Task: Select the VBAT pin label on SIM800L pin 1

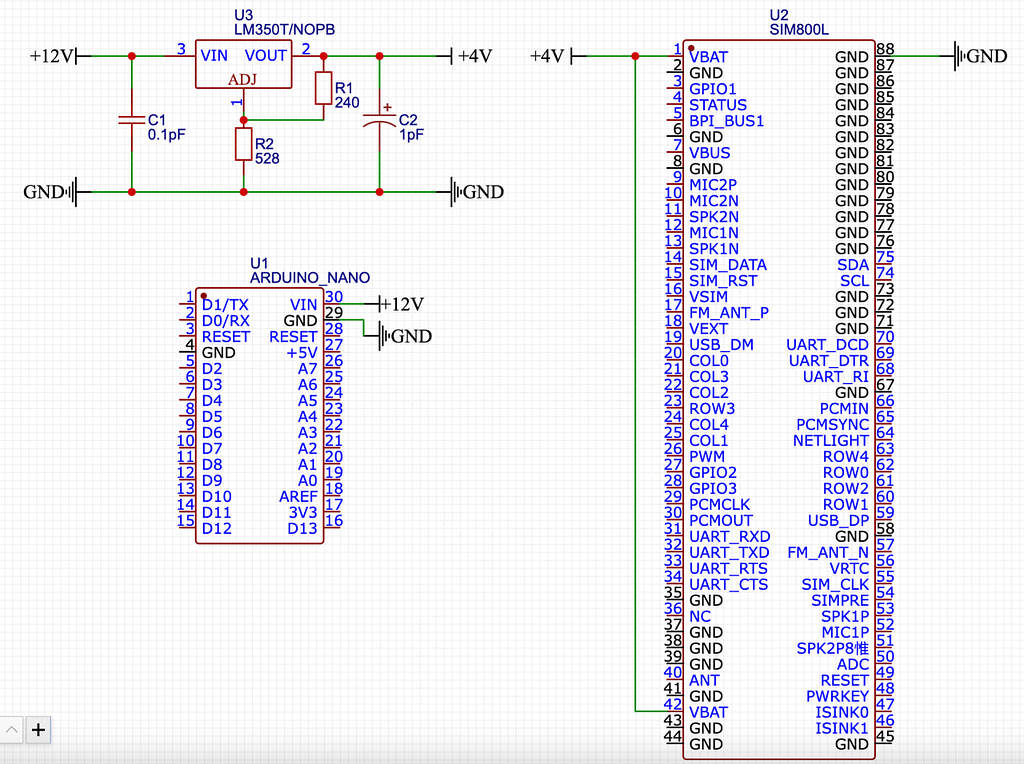Action: click(x=708, y=57)
